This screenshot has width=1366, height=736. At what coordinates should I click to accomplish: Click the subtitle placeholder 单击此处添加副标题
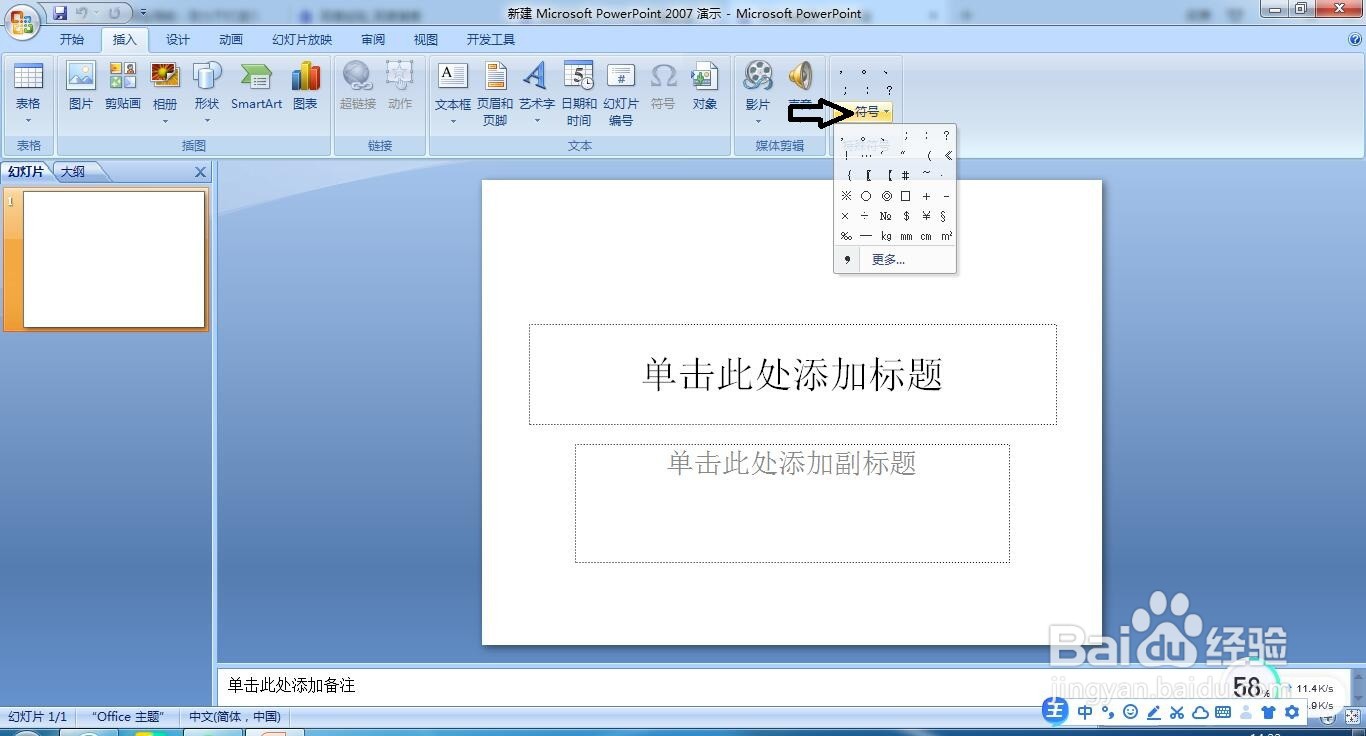[792, 503]
